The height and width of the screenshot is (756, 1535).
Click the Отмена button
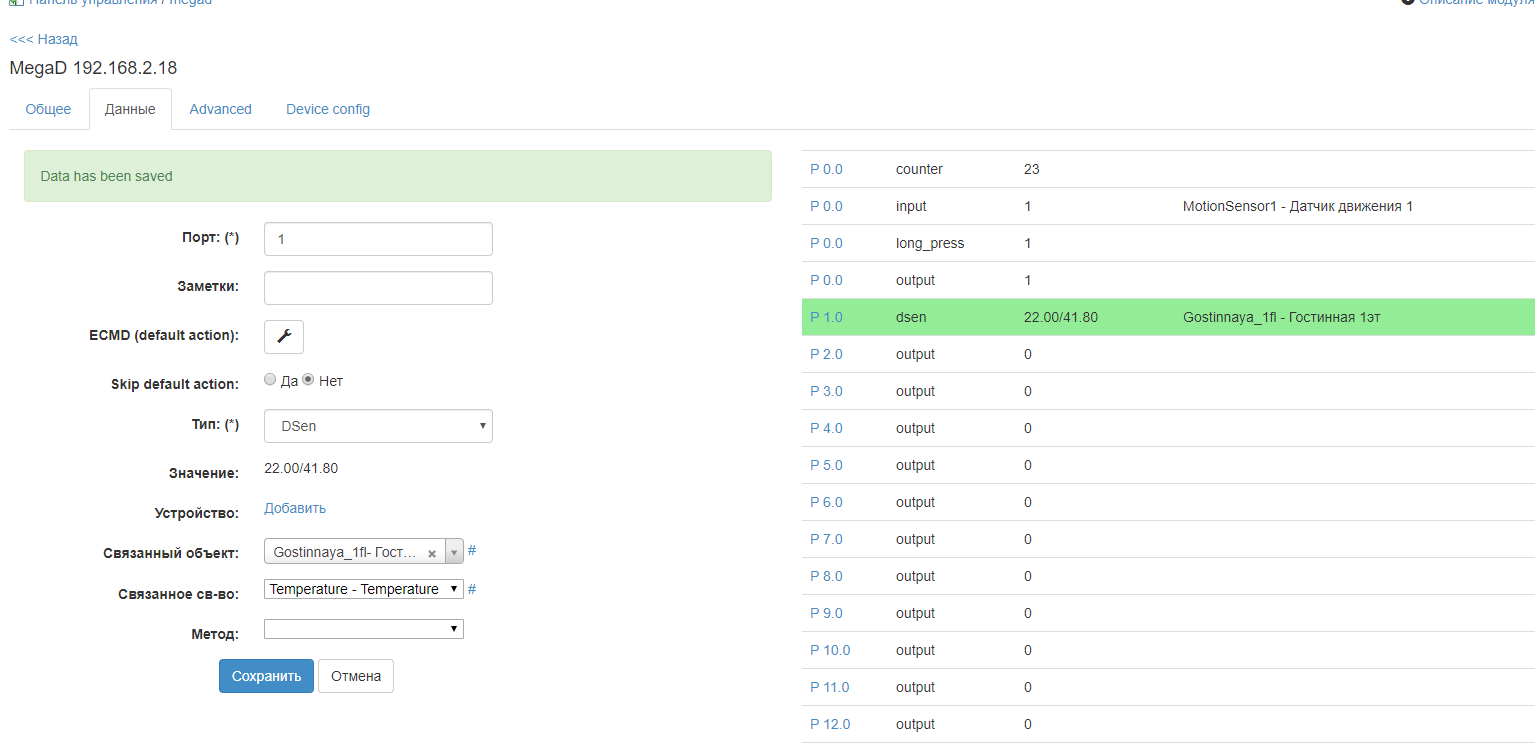tap(356, 676)
